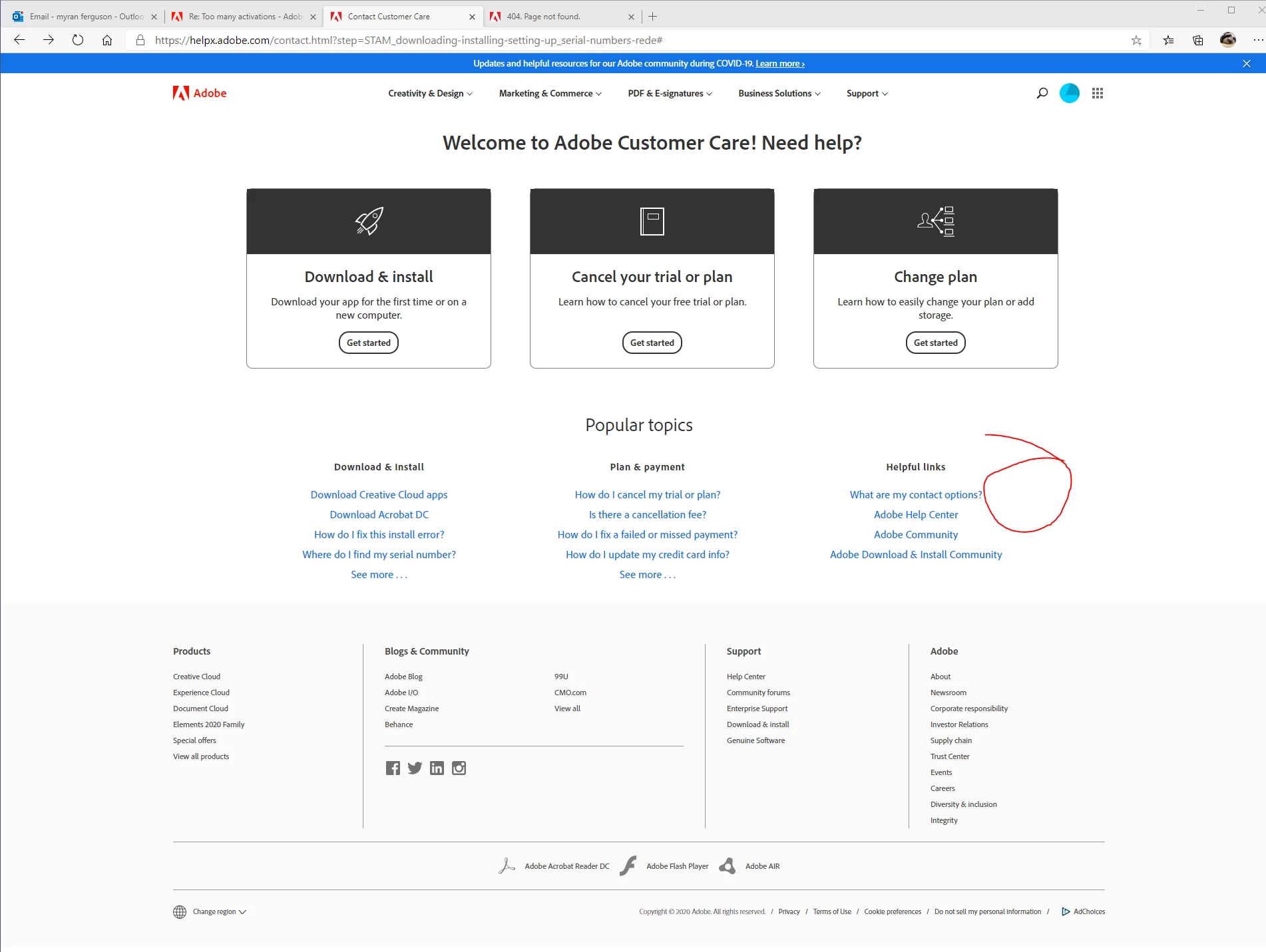Open Learn more link in banner
Screen dimensions: 1266x952
tap(780, 63)
